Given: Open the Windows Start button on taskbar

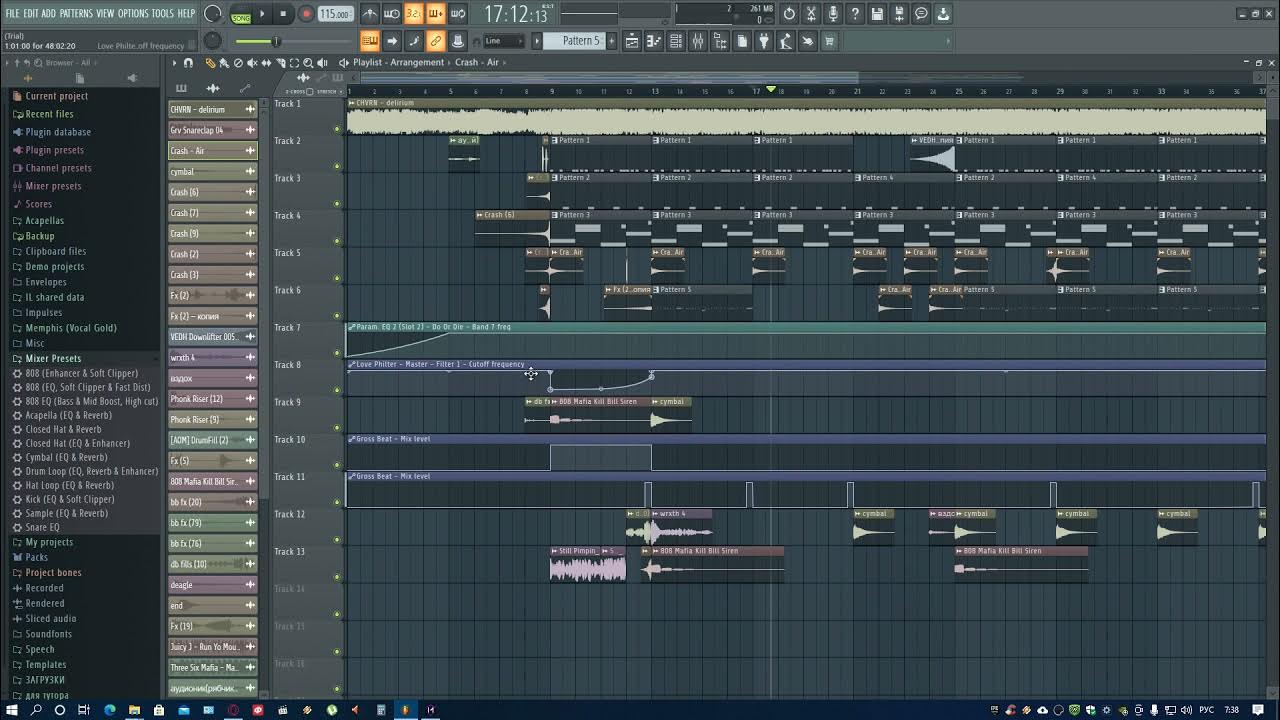Looking at the screenshot, I should tap(12, 710).
